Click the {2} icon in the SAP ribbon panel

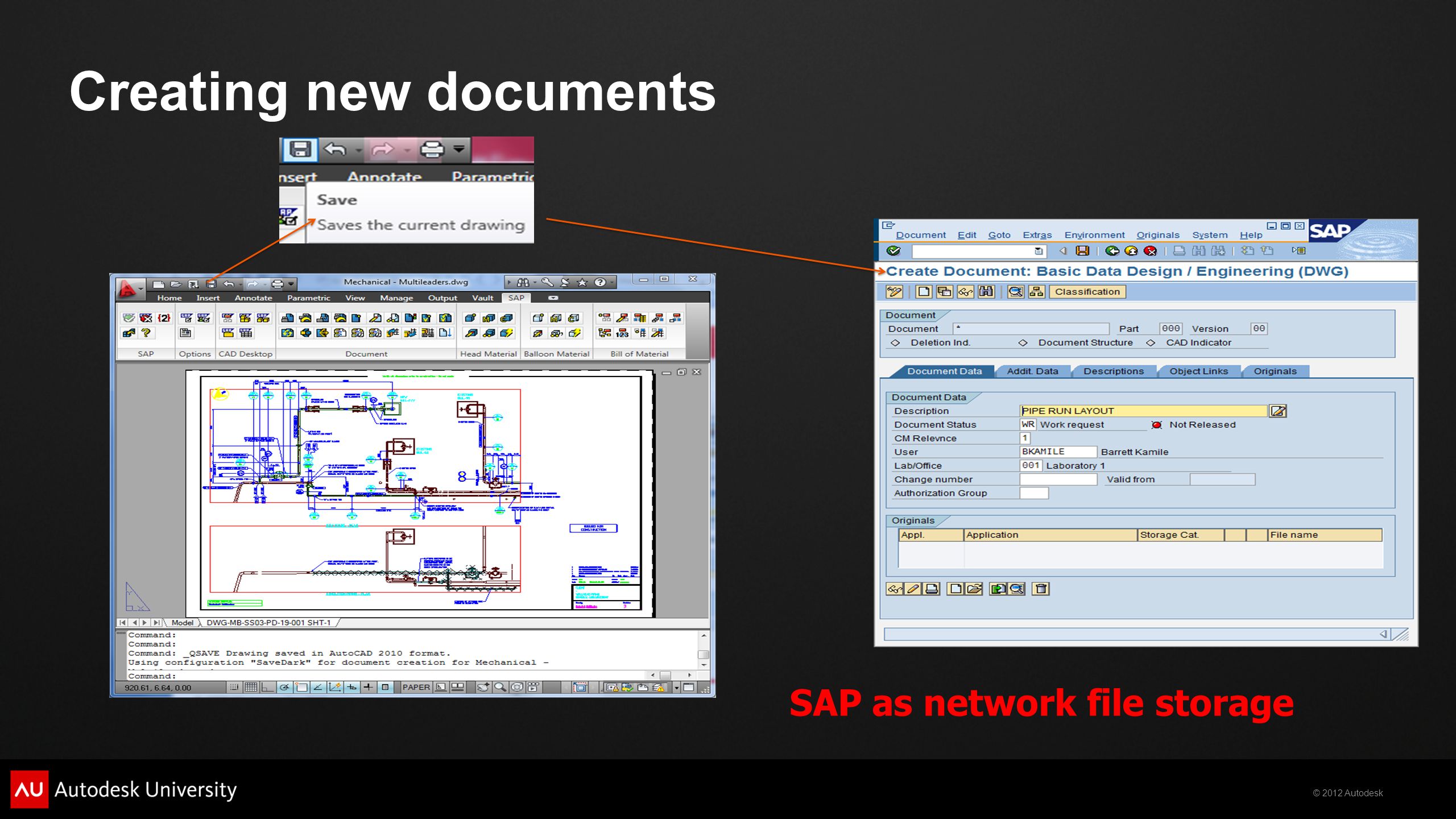[x=164, y=318]
